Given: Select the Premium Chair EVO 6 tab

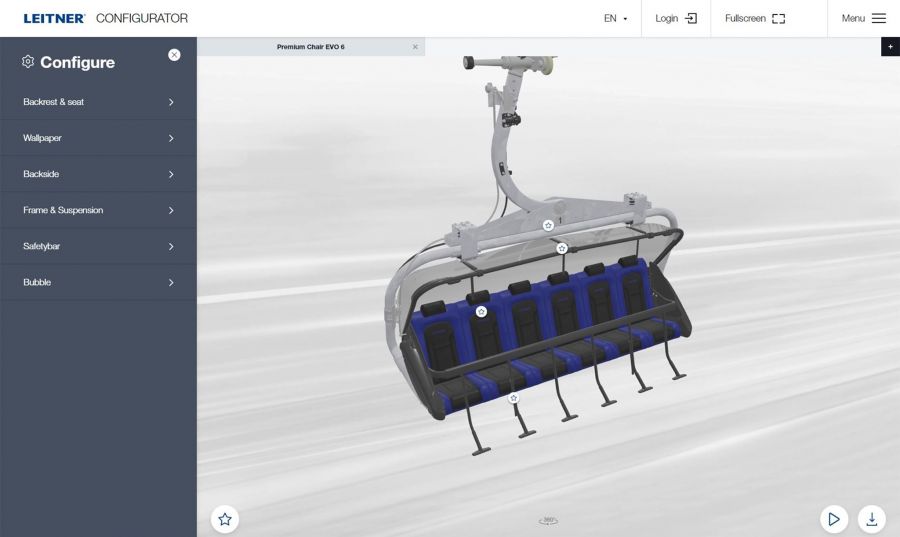Looking at the screenshot, I should tap(311, 47).
